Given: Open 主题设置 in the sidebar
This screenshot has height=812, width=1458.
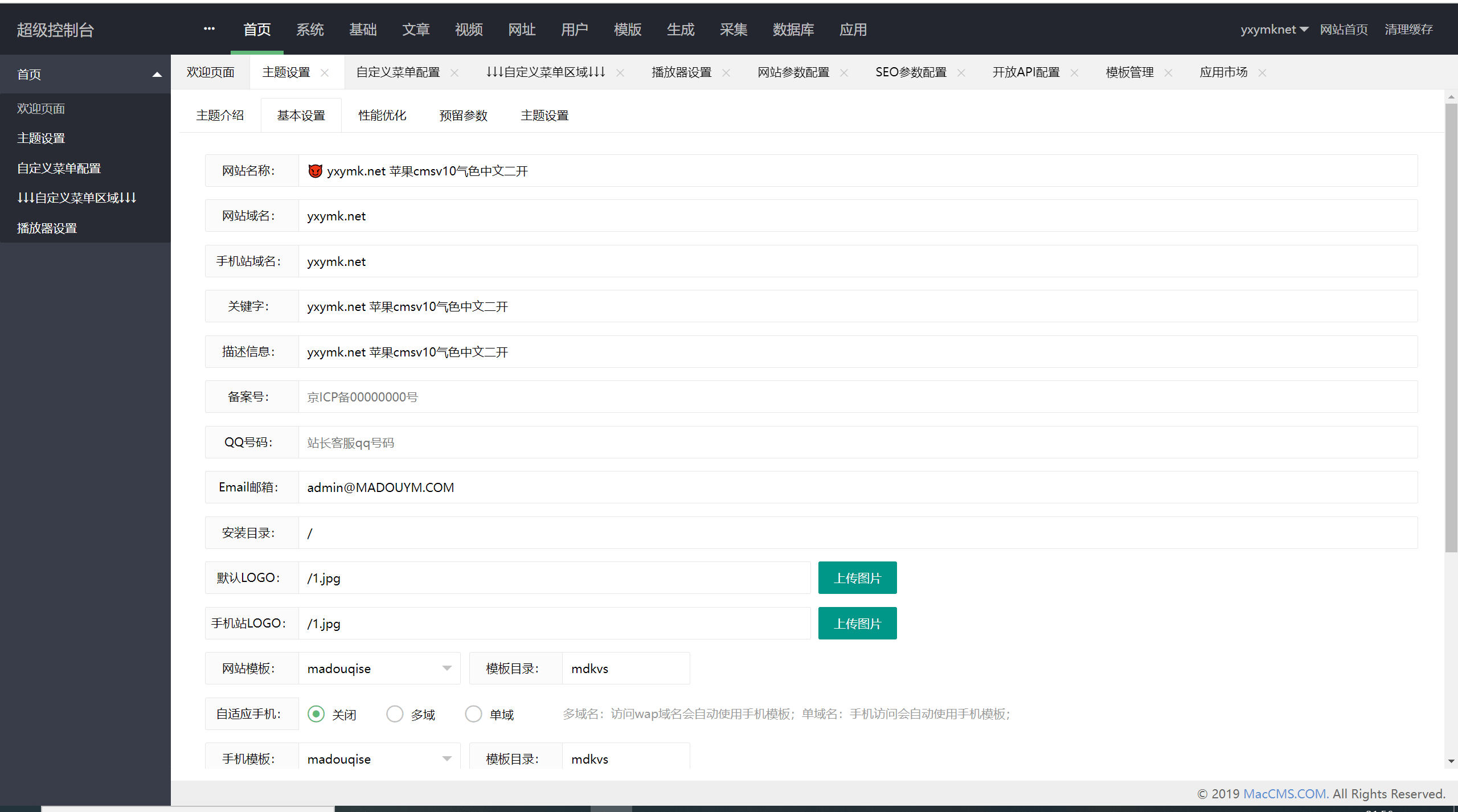Looking at the screenshot, I should click(41, 138).
